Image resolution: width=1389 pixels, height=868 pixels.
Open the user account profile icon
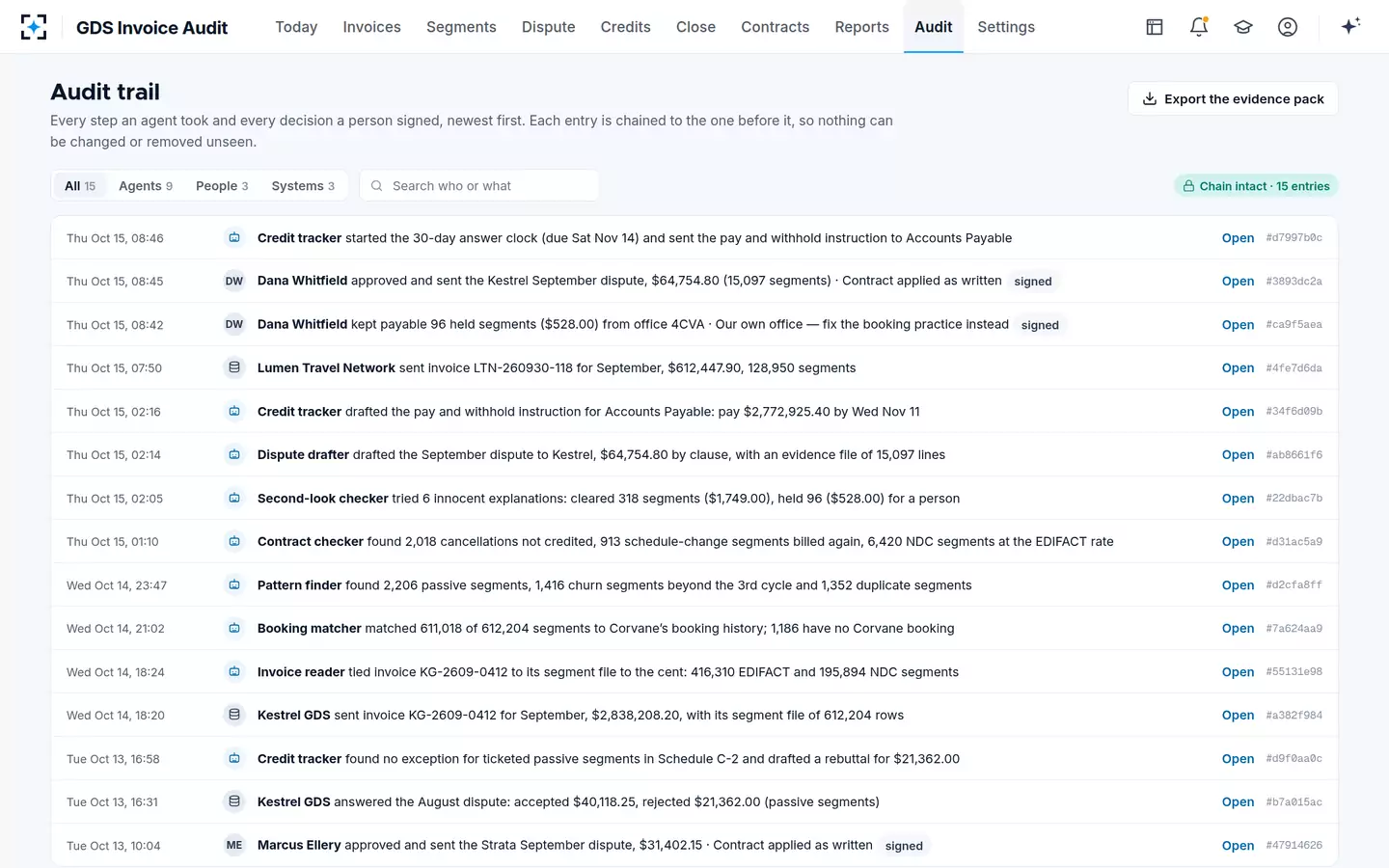tap(1288, 27)
